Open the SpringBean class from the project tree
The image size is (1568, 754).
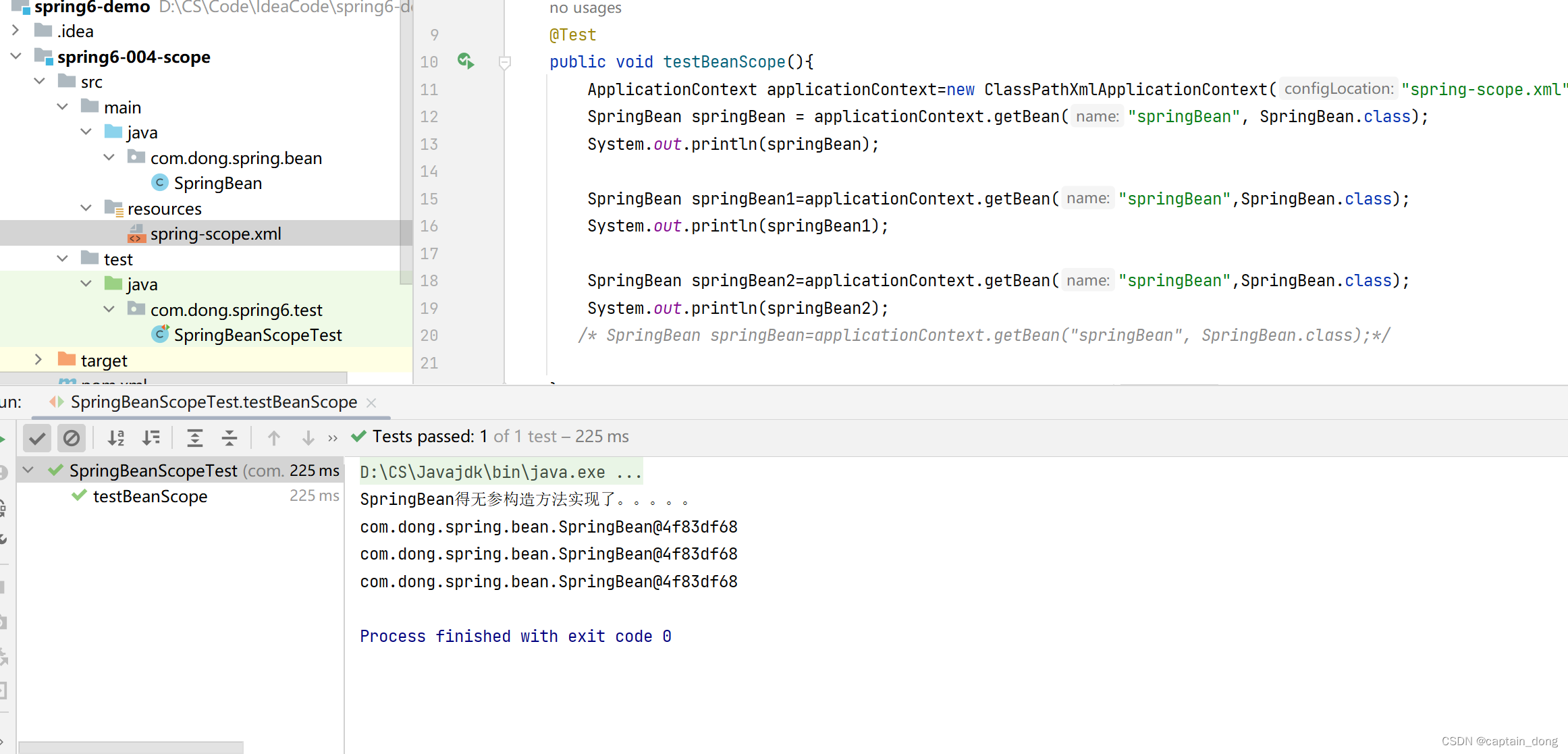(217, 182)
